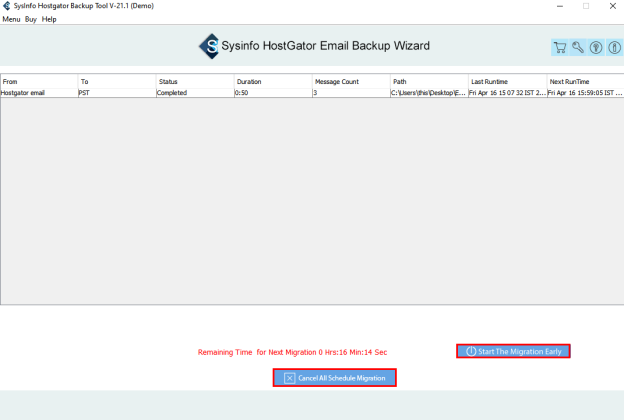Open the shopping cart buy icon
The height and width of the screenshot is (420, 624).
(560, 48)
